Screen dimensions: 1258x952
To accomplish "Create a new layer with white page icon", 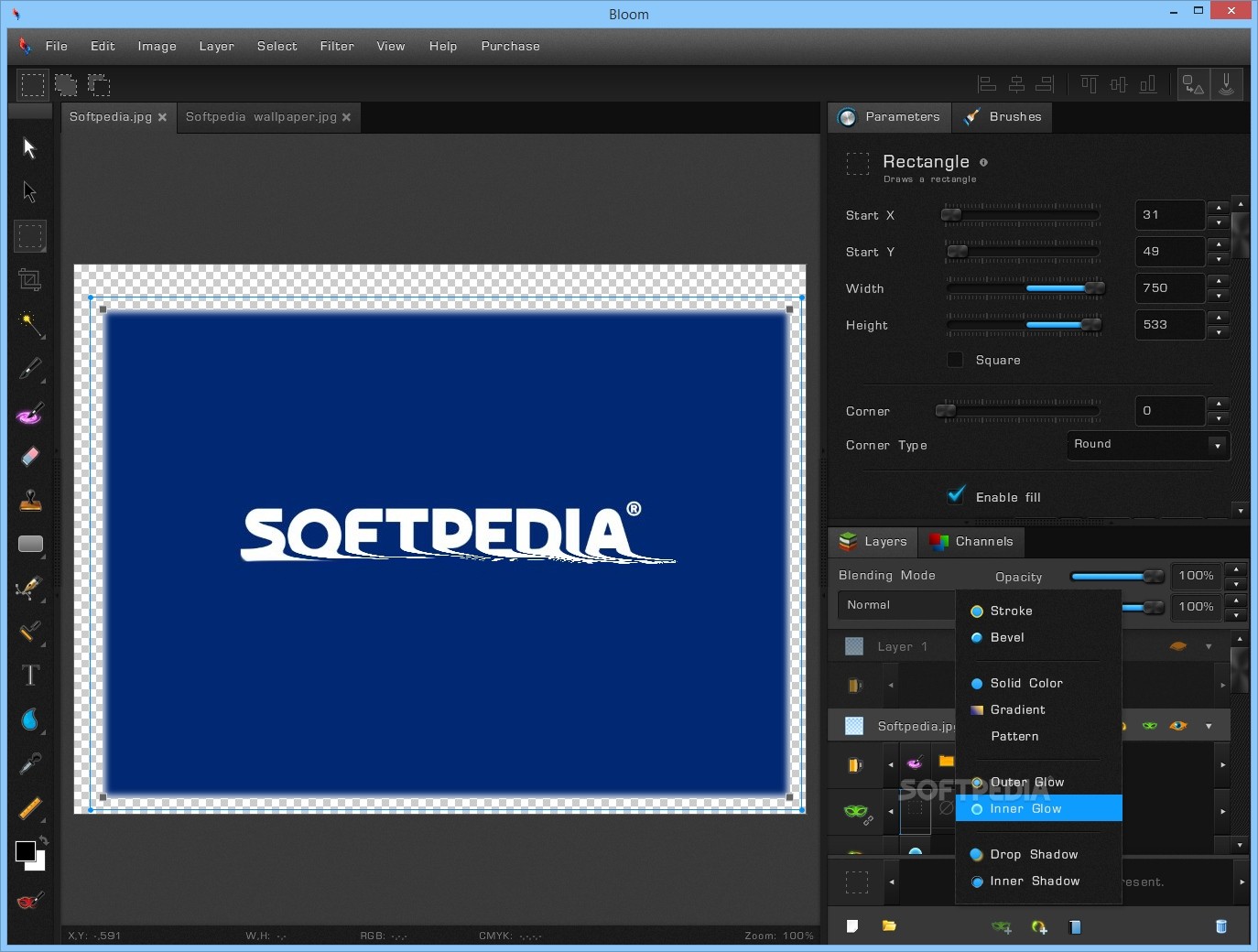I will [852, 926].
